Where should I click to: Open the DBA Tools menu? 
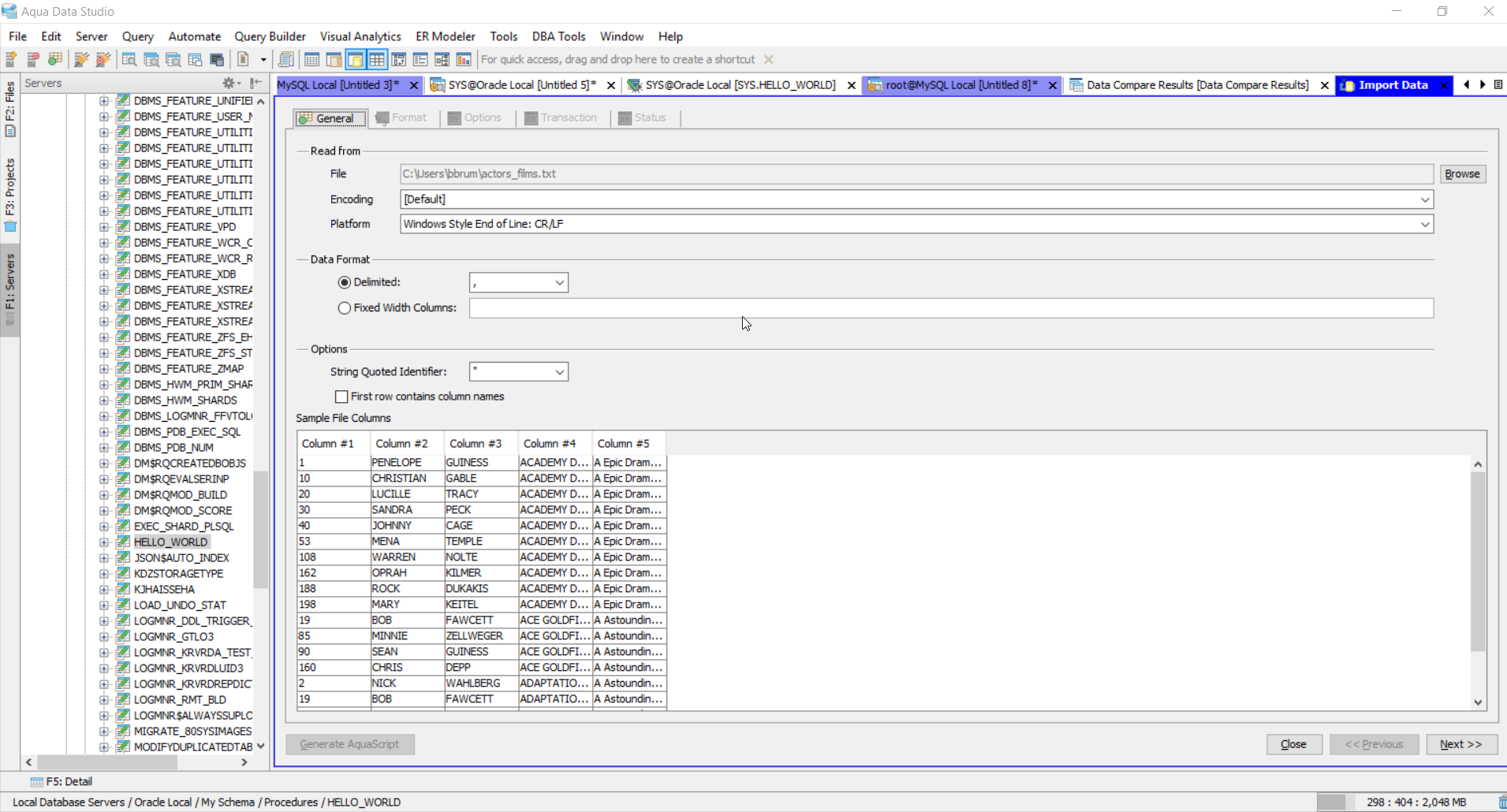[x=558, y=36]
